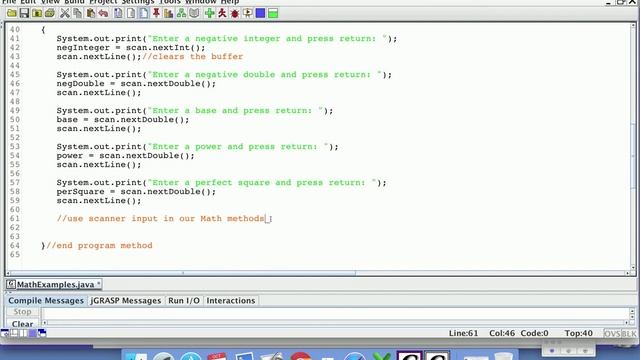Click the Col:46 status bar entry

(502, 333)
